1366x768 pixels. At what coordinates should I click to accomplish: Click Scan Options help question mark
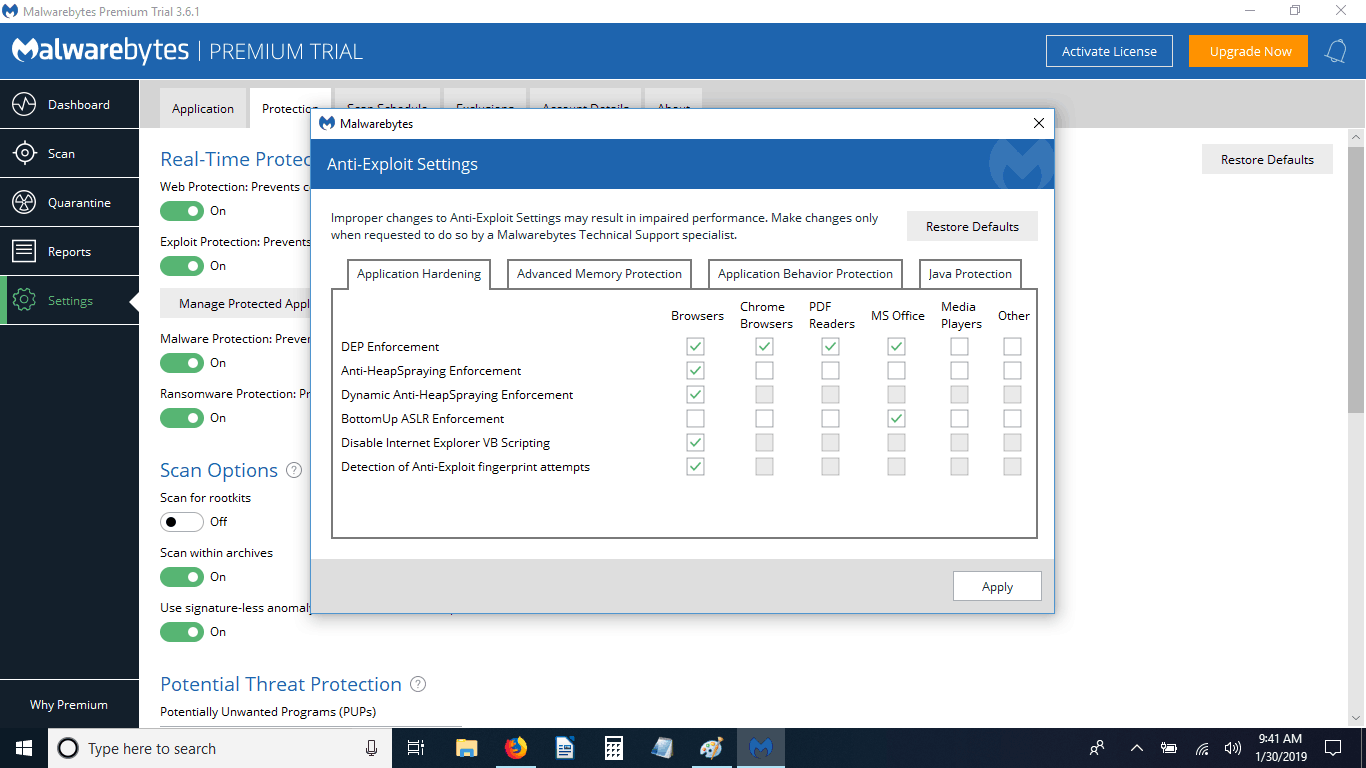pyautogui.click(x=294, y=470)
